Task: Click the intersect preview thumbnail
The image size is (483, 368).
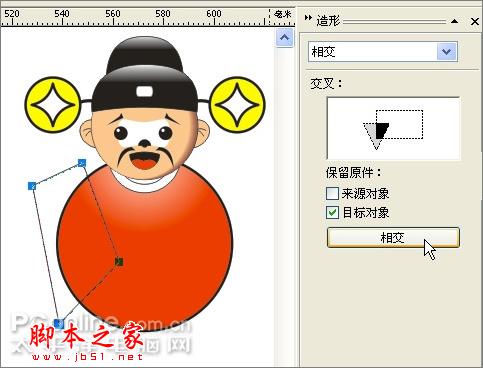Action: (x=393, y=128)
